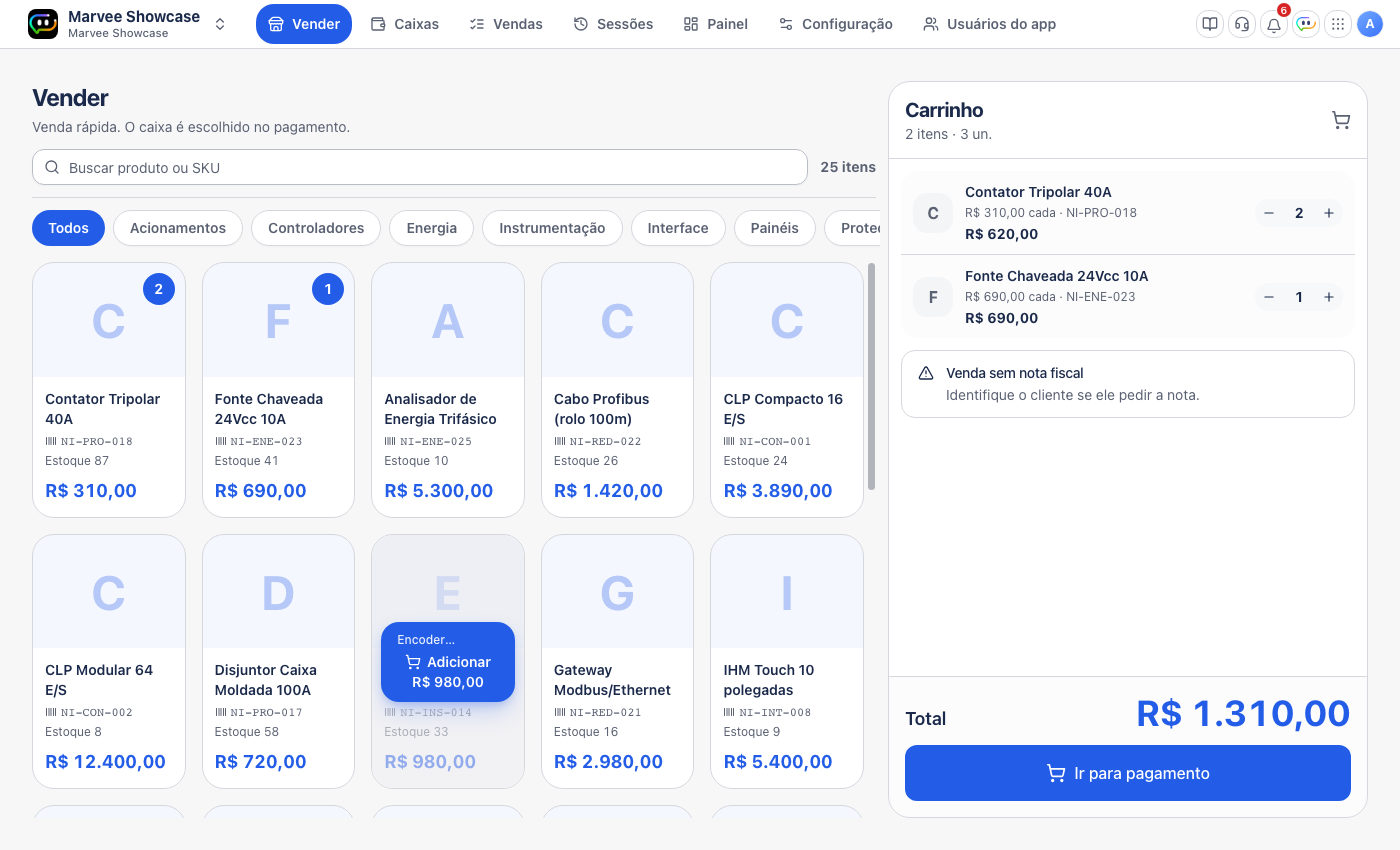Go to the Vender tab

(304, 24)
